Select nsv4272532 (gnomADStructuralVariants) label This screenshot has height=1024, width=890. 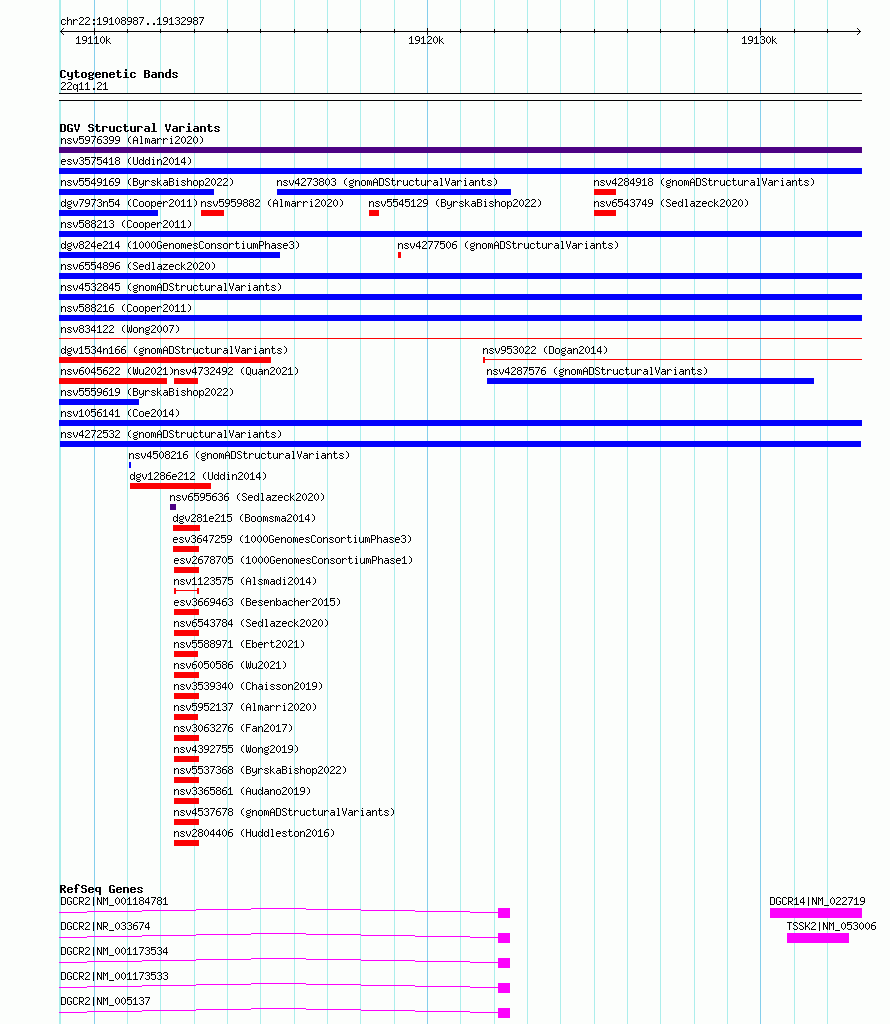coord(171,434)
